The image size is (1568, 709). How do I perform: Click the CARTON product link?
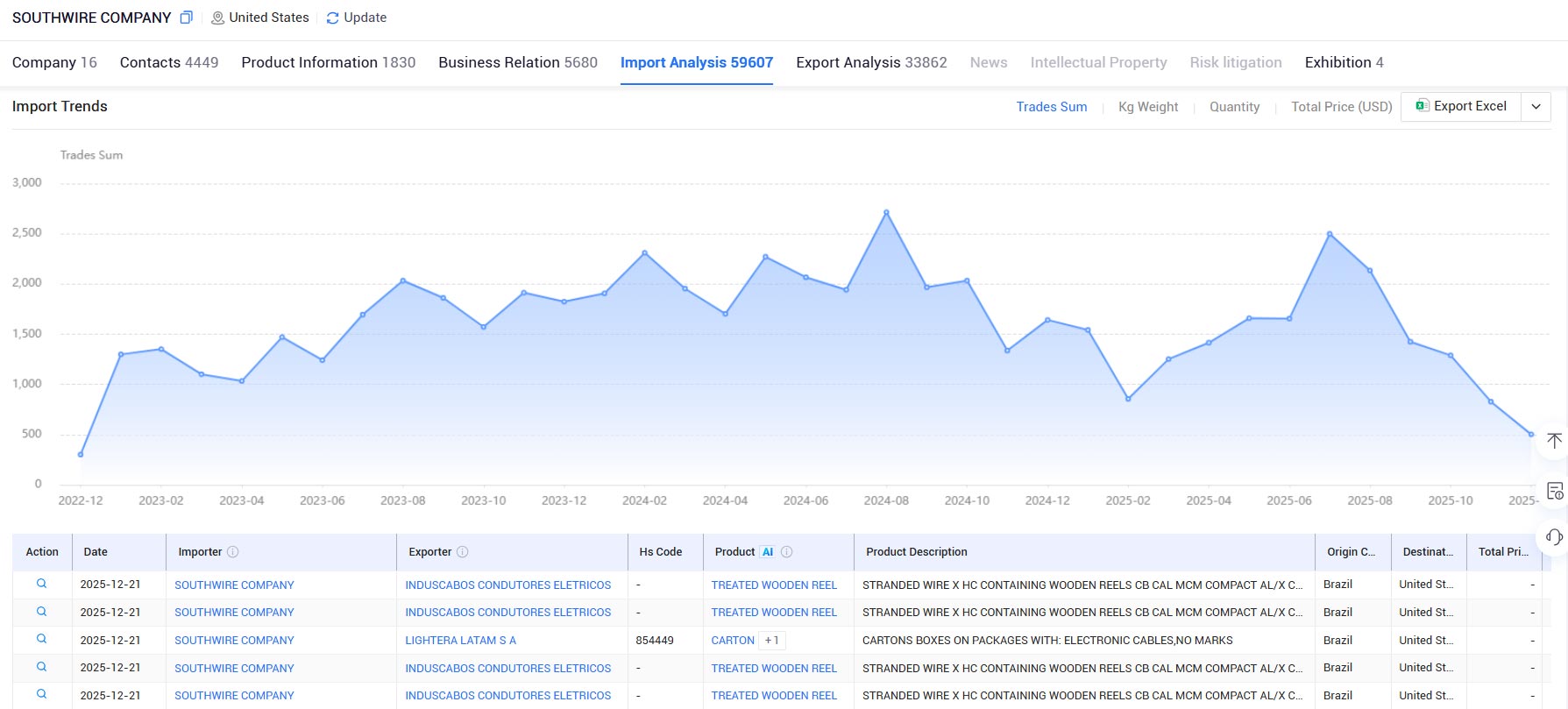click(733, 641)
